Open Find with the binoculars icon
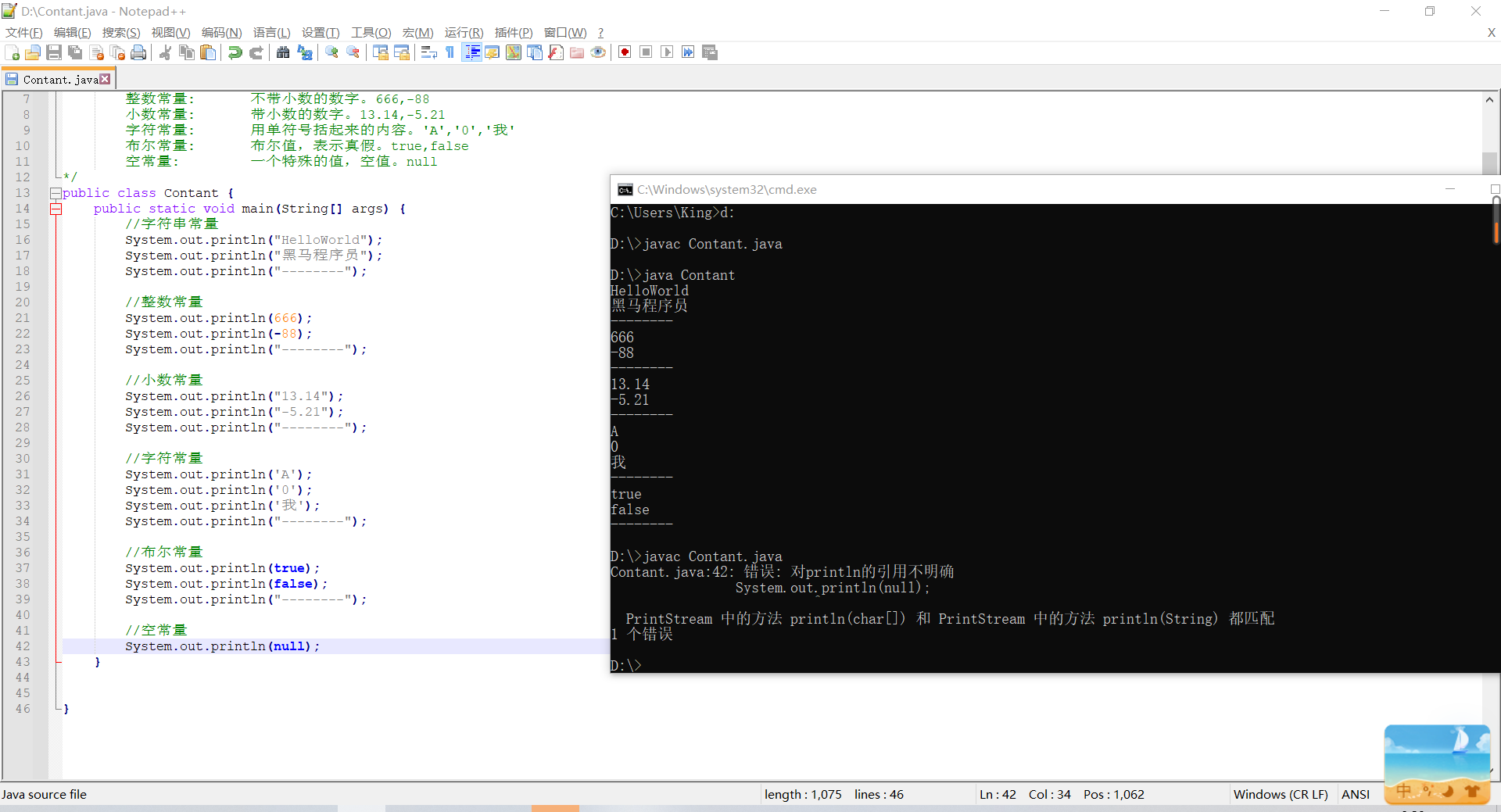Screen dimensions: 1501x812 point(283,52)
